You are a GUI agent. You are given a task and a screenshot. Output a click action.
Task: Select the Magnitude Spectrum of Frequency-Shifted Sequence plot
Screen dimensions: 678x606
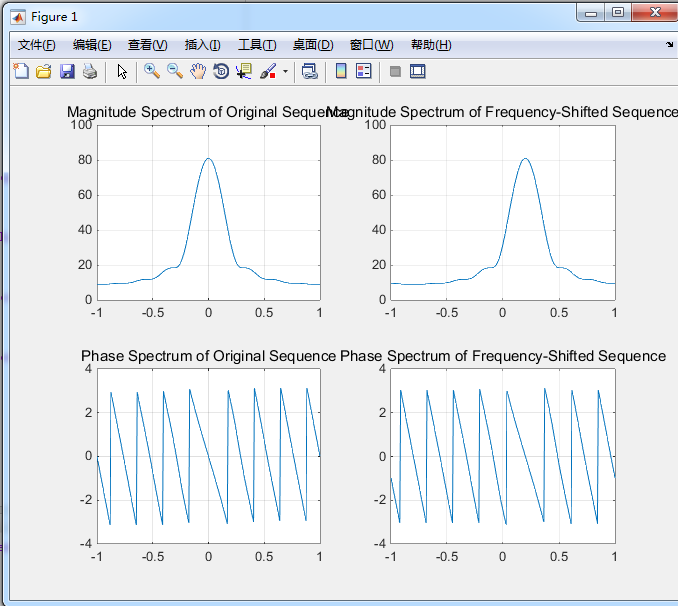tap(503, 213)
